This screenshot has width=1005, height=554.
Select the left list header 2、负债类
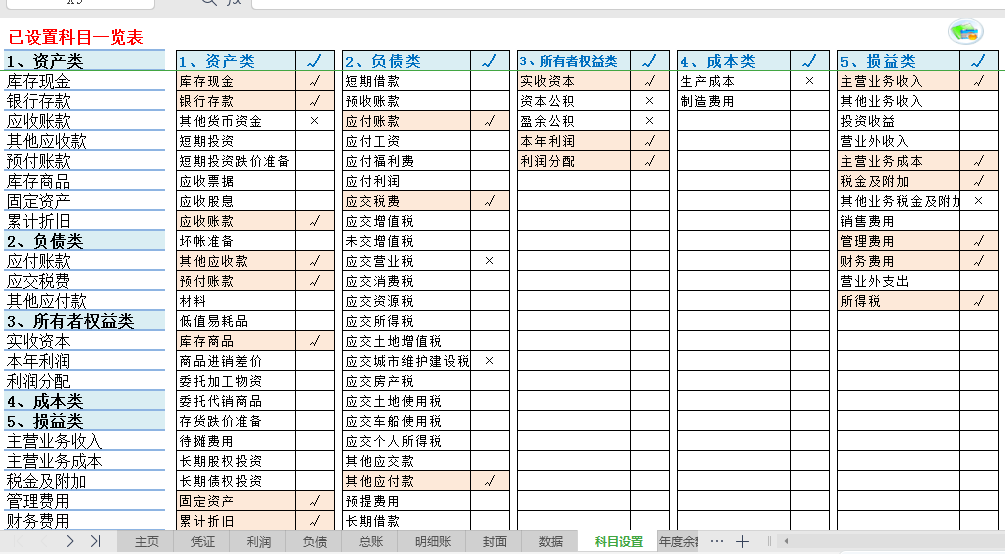point(85,241)
